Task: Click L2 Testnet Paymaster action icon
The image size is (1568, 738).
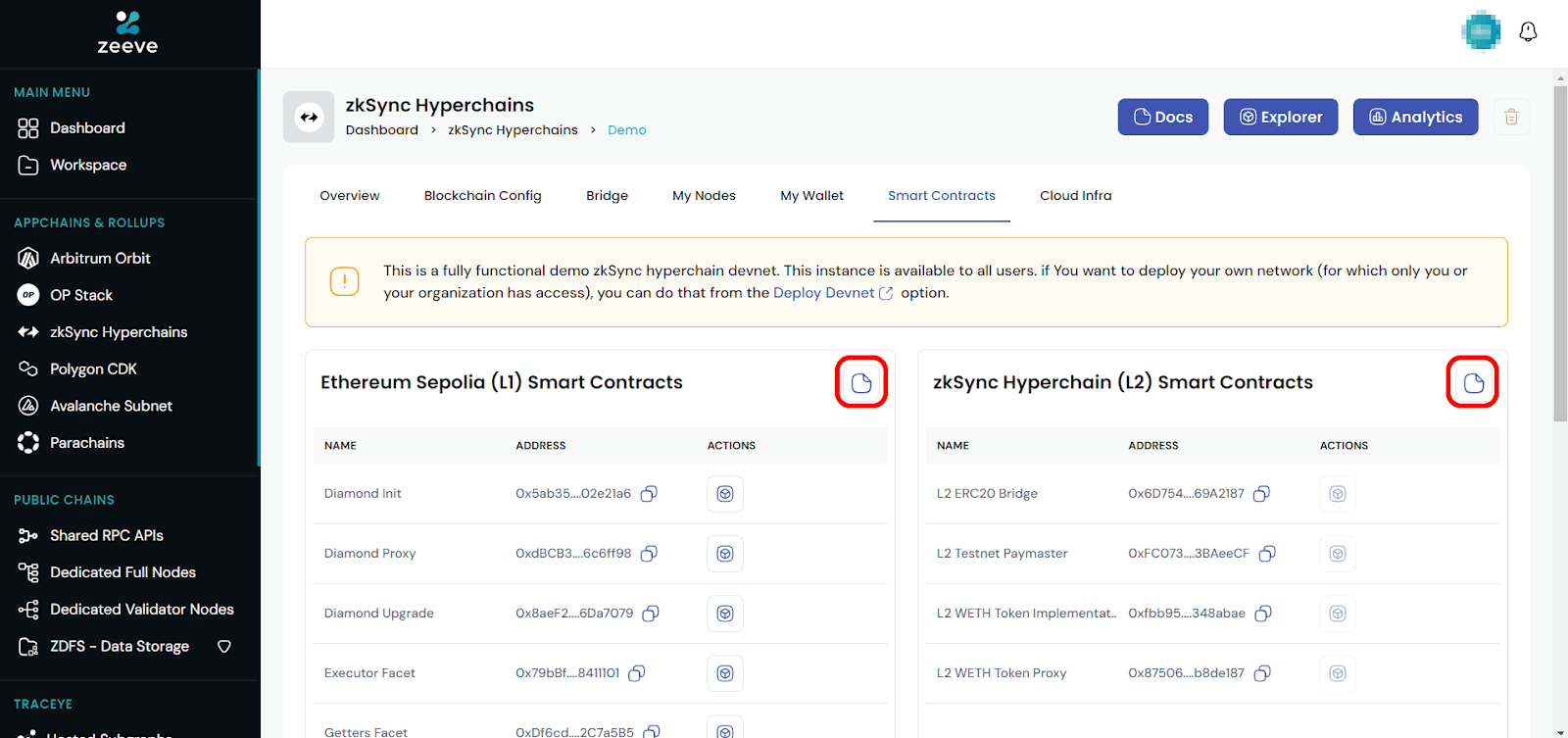Action: pos(1338,554)
